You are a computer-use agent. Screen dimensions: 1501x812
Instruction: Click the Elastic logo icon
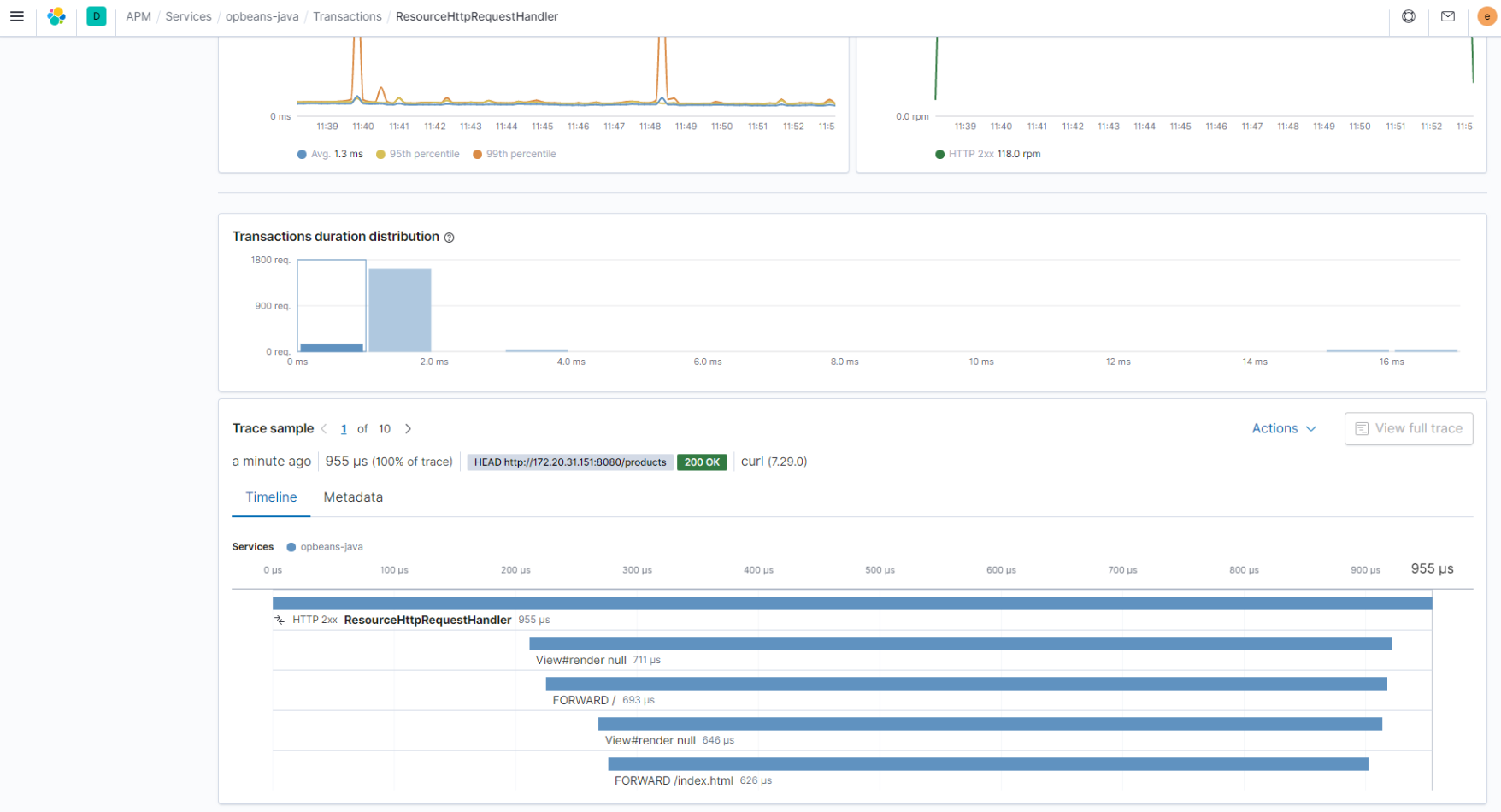56,16
